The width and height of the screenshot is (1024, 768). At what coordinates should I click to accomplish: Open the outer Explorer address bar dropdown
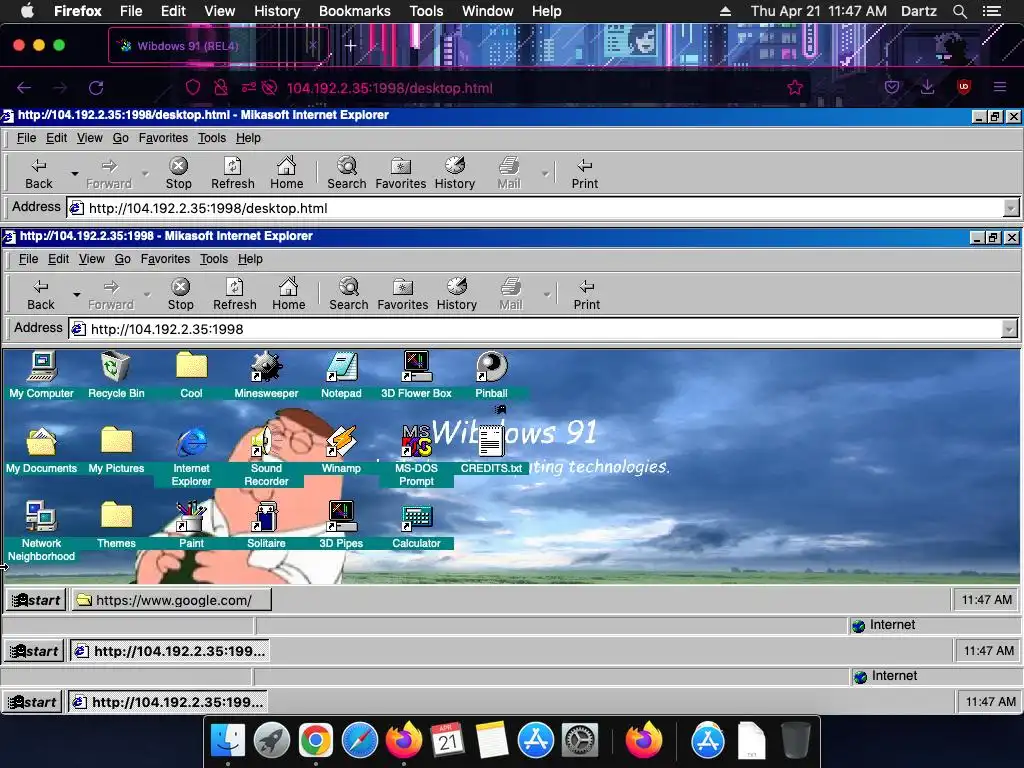point(1010,208)
